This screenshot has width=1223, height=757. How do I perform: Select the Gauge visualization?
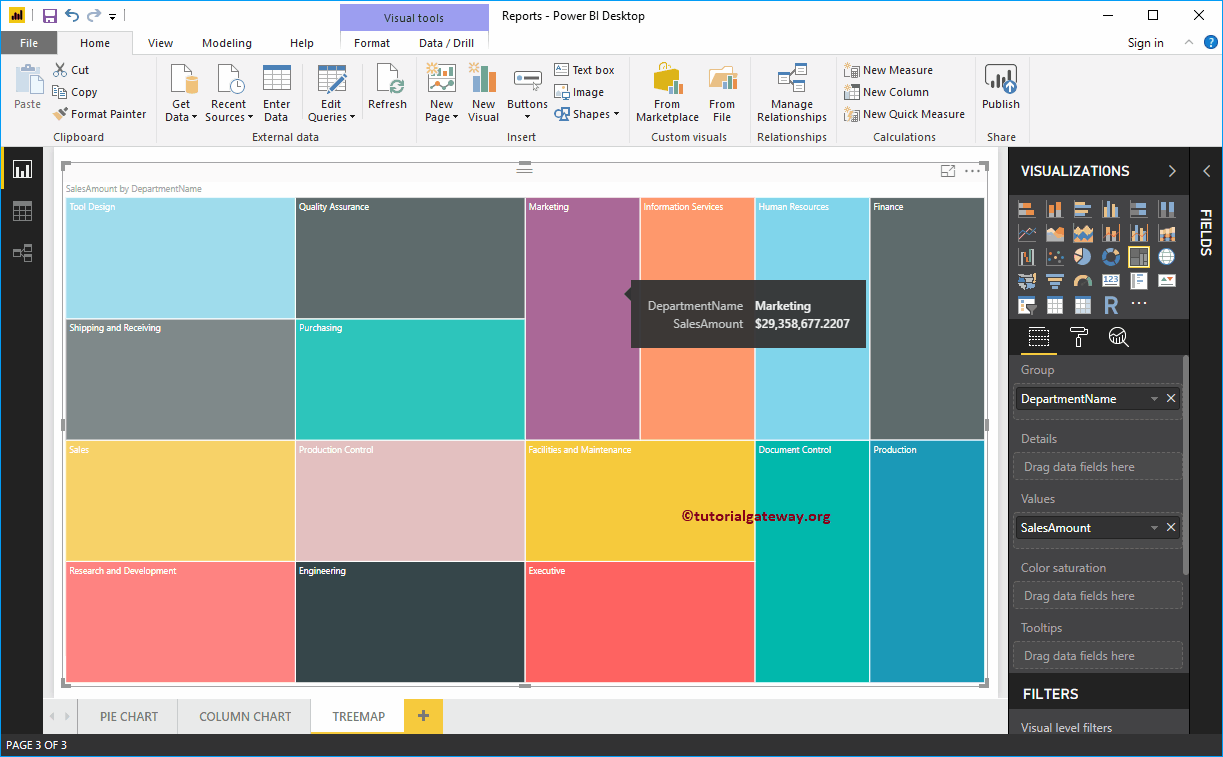tap(1083, 281)
